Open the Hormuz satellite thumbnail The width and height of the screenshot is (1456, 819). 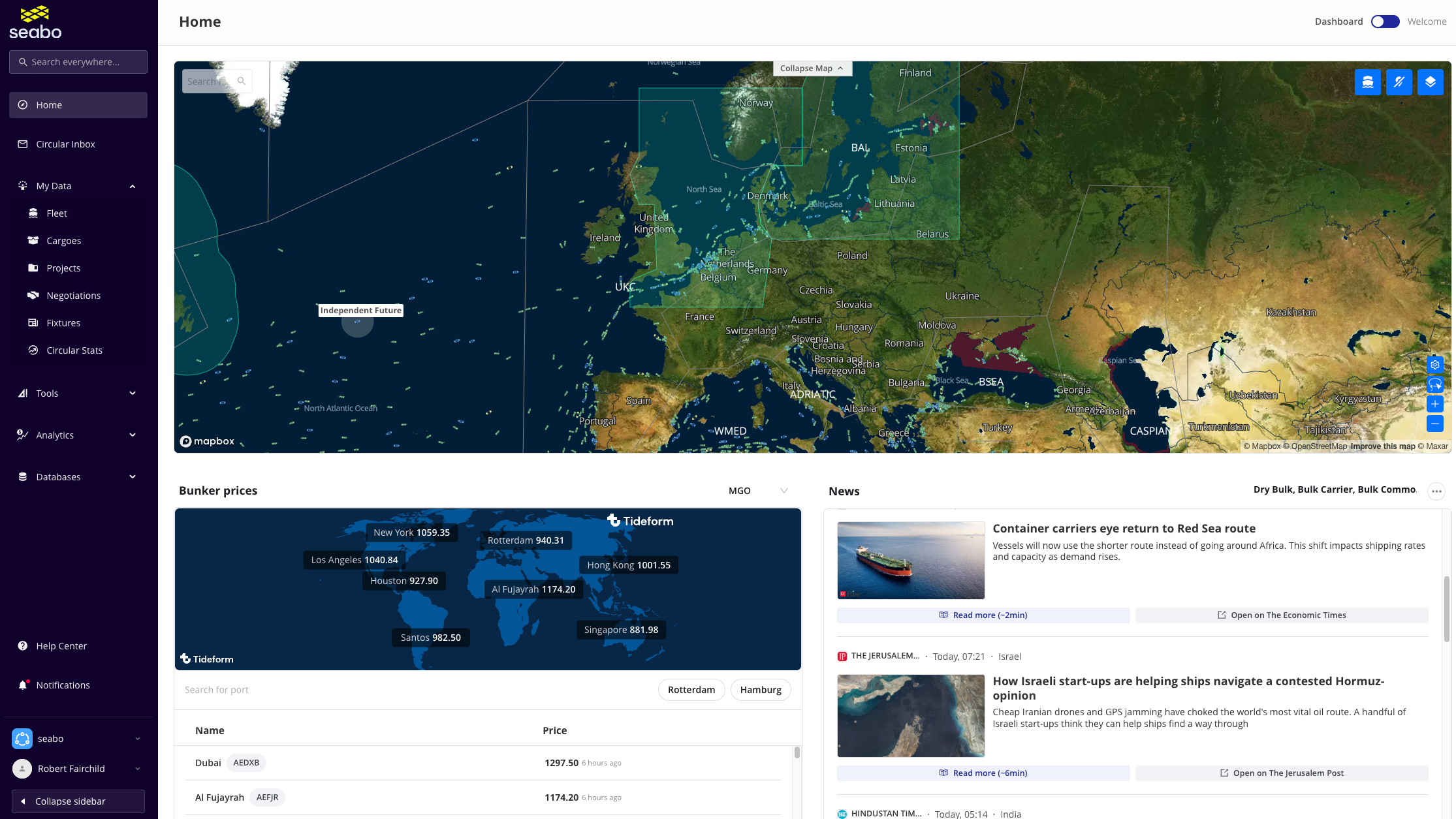tap(911, 716)
